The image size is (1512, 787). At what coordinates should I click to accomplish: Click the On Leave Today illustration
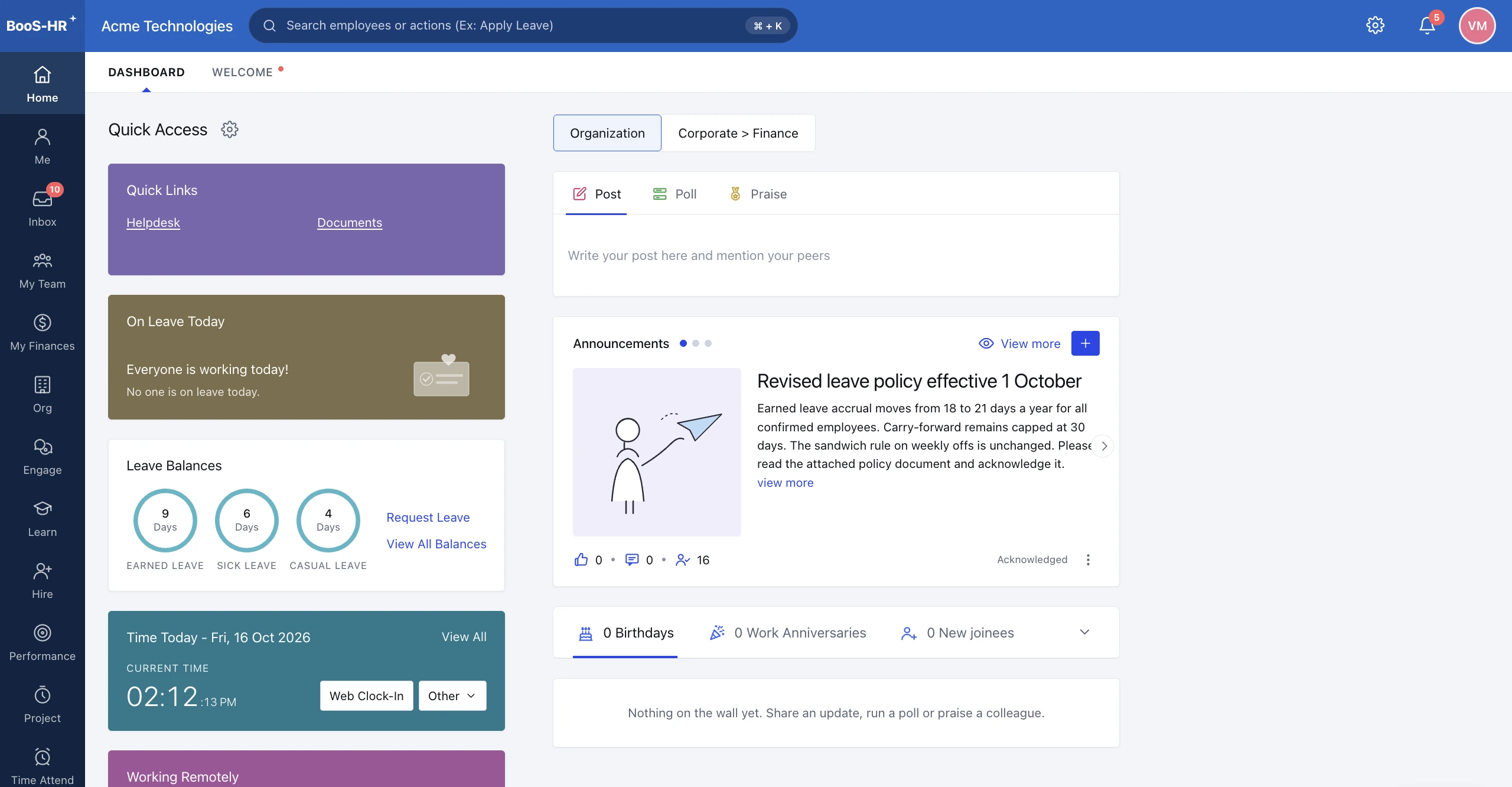coord(442,375)
